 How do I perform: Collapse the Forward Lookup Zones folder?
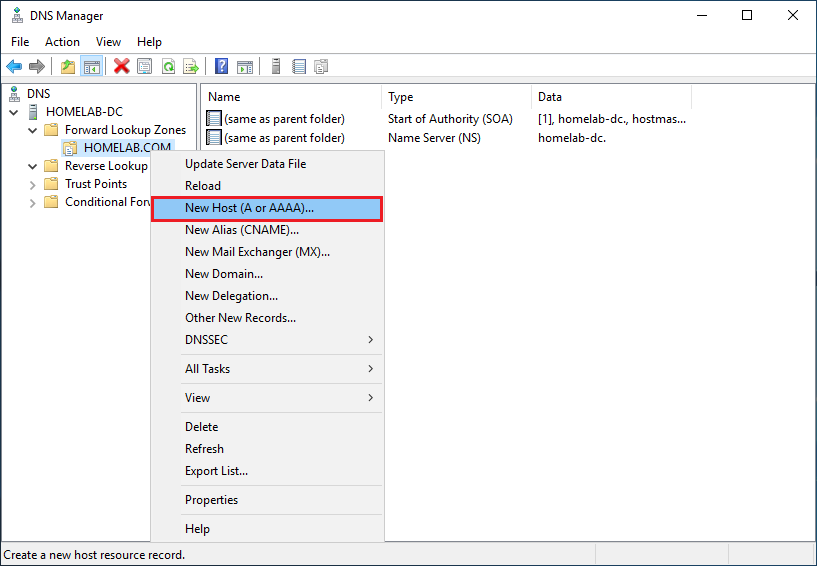(33, 130)
